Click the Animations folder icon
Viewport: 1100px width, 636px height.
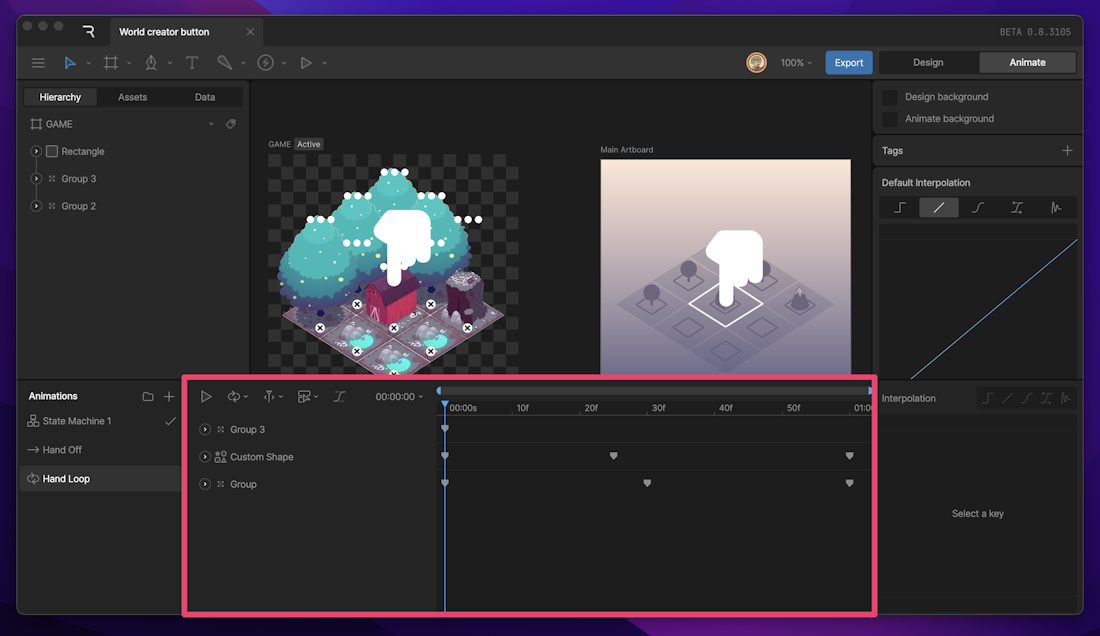(147, 396)
